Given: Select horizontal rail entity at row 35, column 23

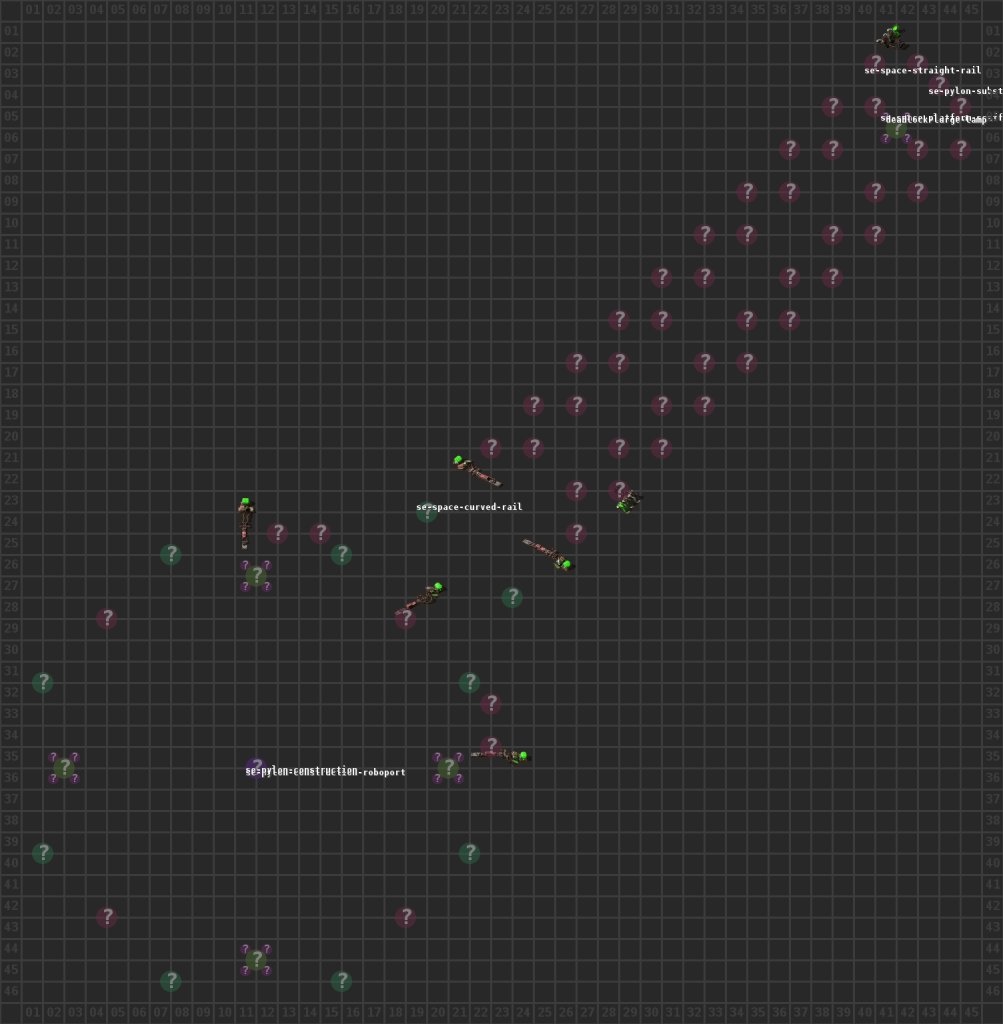Looking at the screenshot, I should tap(500, 756).
